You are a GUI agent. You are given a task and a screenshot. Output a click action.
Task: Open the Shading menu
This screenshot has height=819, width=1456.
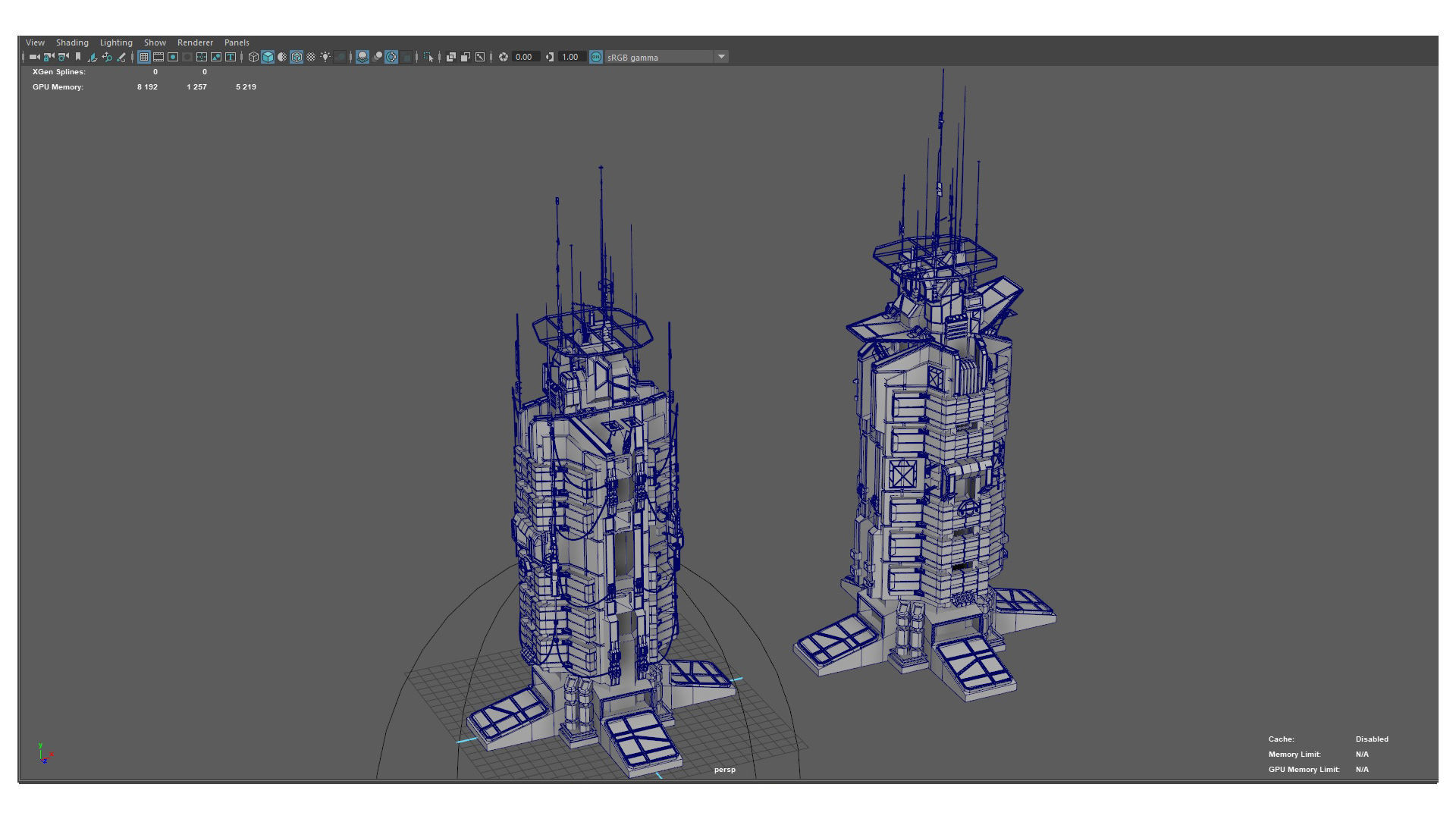[x=72, y=42]
